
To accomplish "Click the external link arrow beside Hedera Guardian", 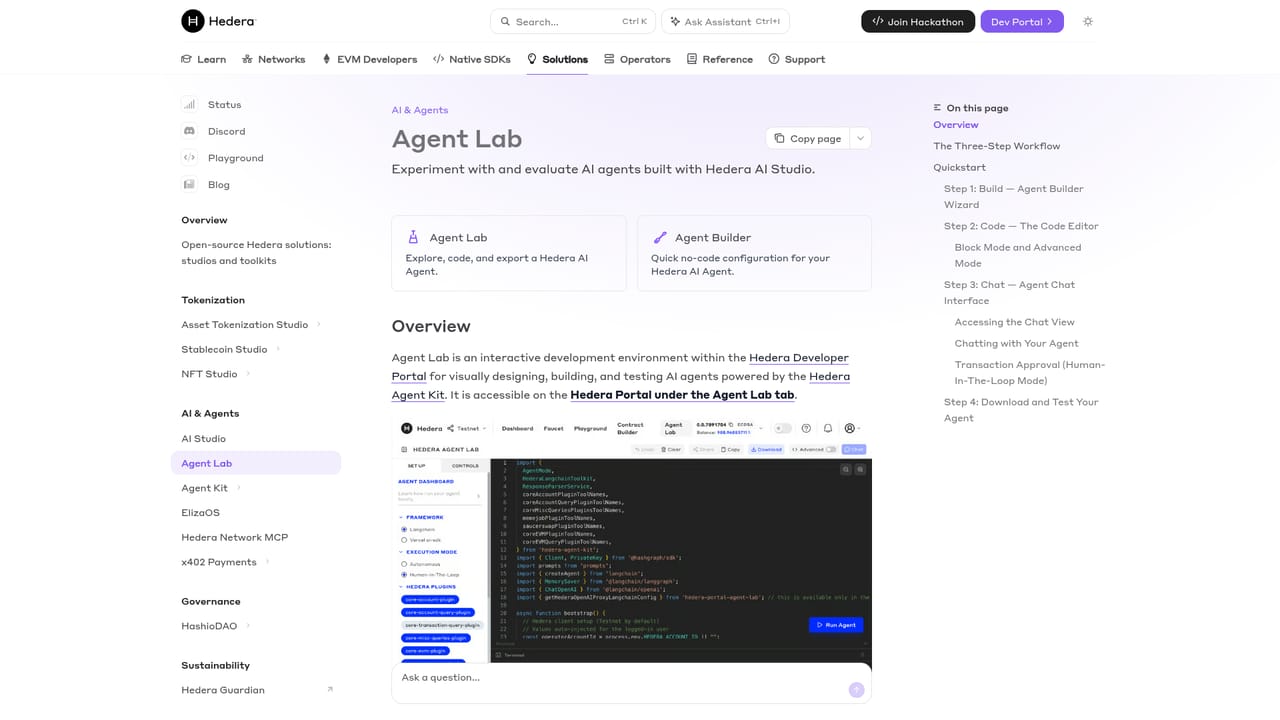I will click(330, 689).
